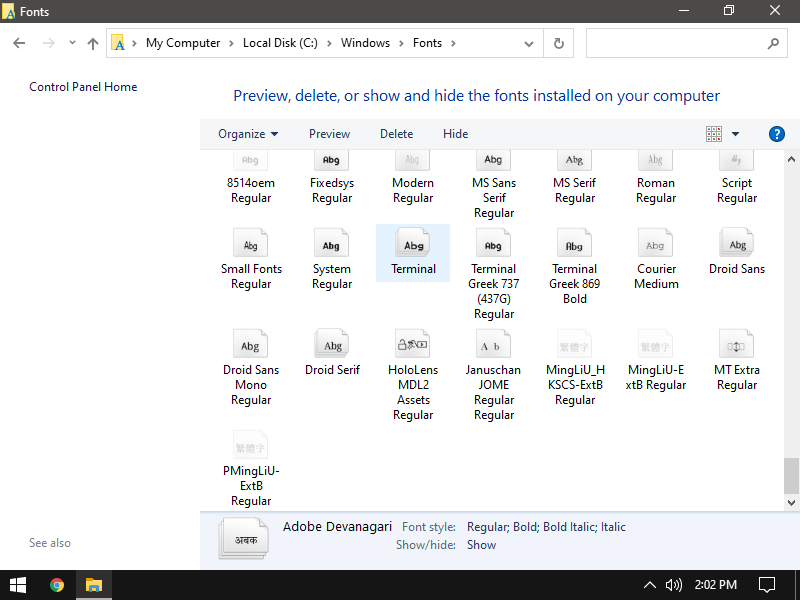Viewport: 800px width, 600px height.
Task: Expand the chevron after Local Disk (C:)
Action: coord(329,43)
